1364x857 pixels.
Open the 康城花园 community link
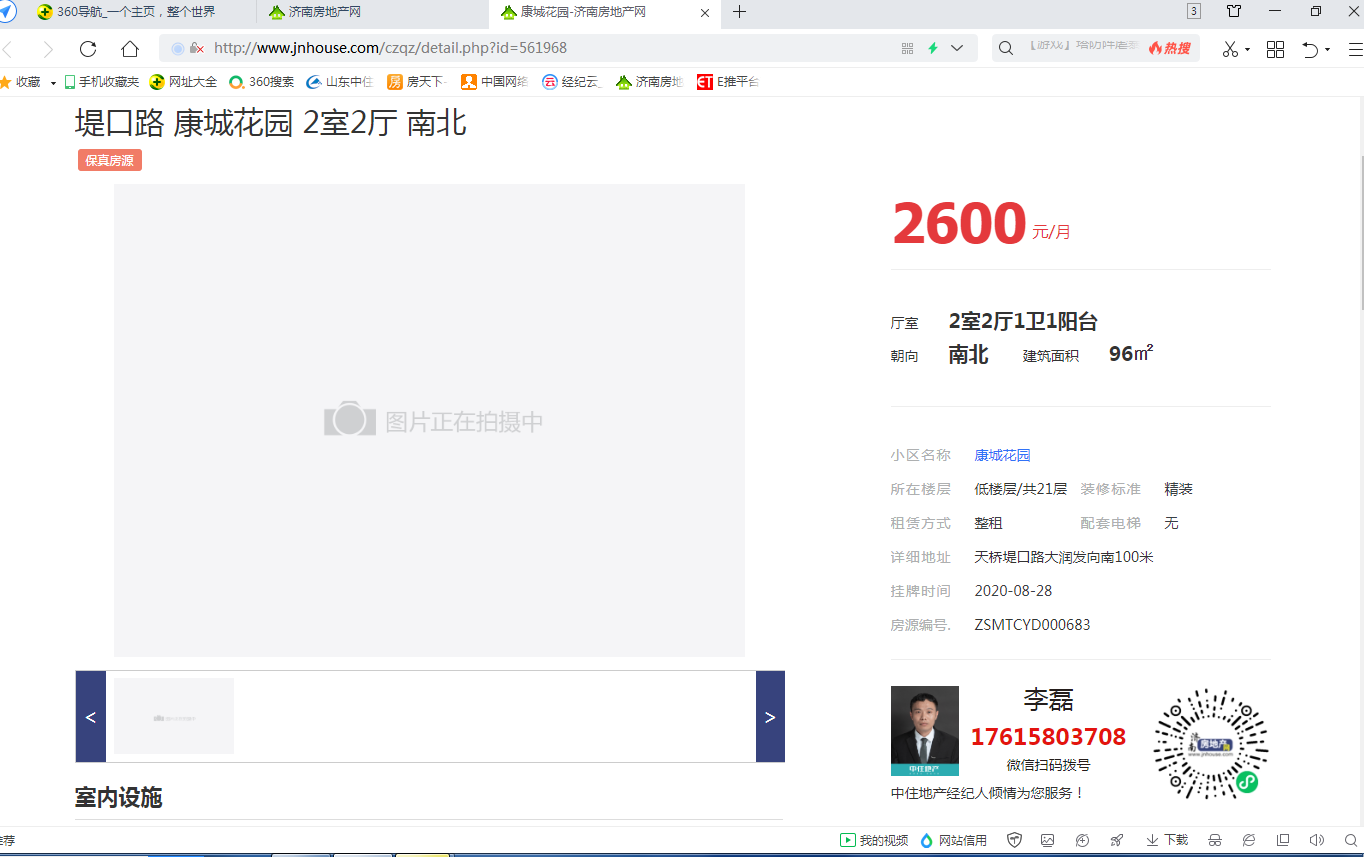(1002, 455)
